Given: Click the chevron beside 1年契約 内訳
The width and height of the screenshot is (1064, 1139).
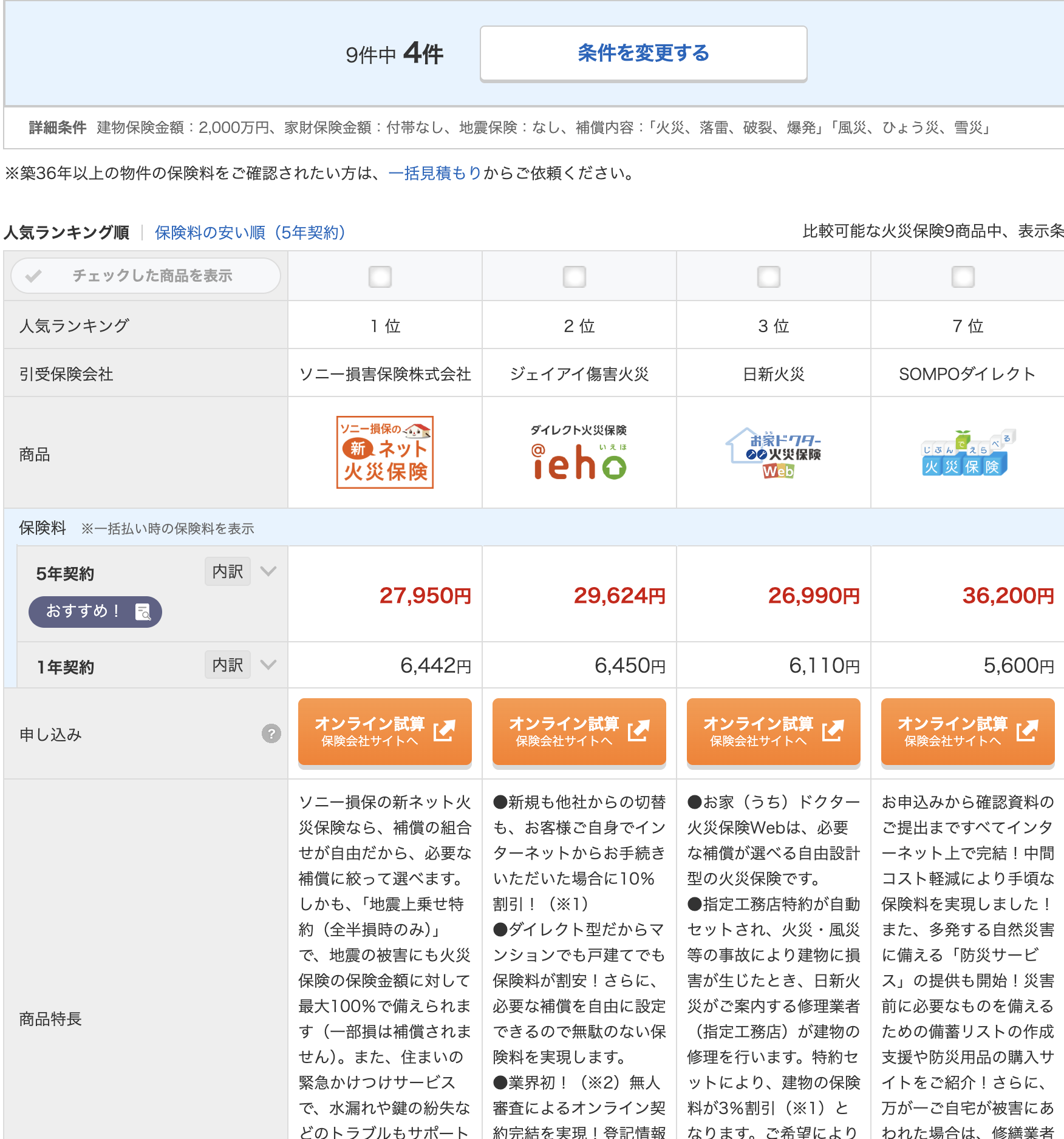Looking at the screenshot, I should [x=268, y=665].
